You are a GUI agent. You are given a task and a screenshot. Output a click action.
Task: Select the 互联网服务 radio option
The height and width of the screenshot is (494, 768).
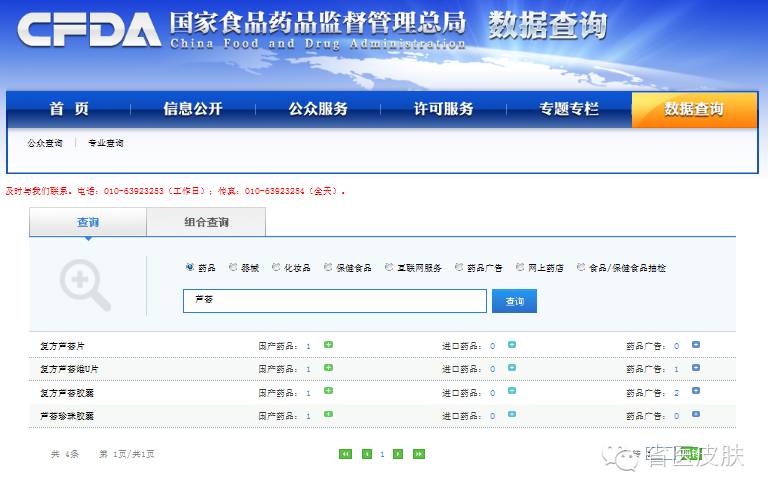tap(389, 267)
